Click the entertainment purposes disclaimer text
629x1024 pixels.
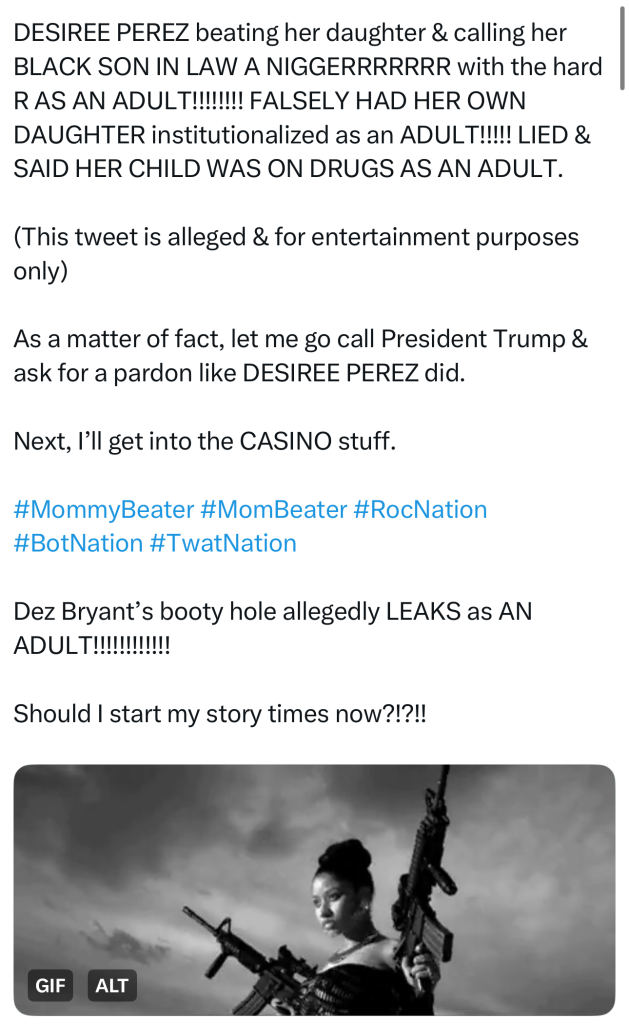[295, 237]
